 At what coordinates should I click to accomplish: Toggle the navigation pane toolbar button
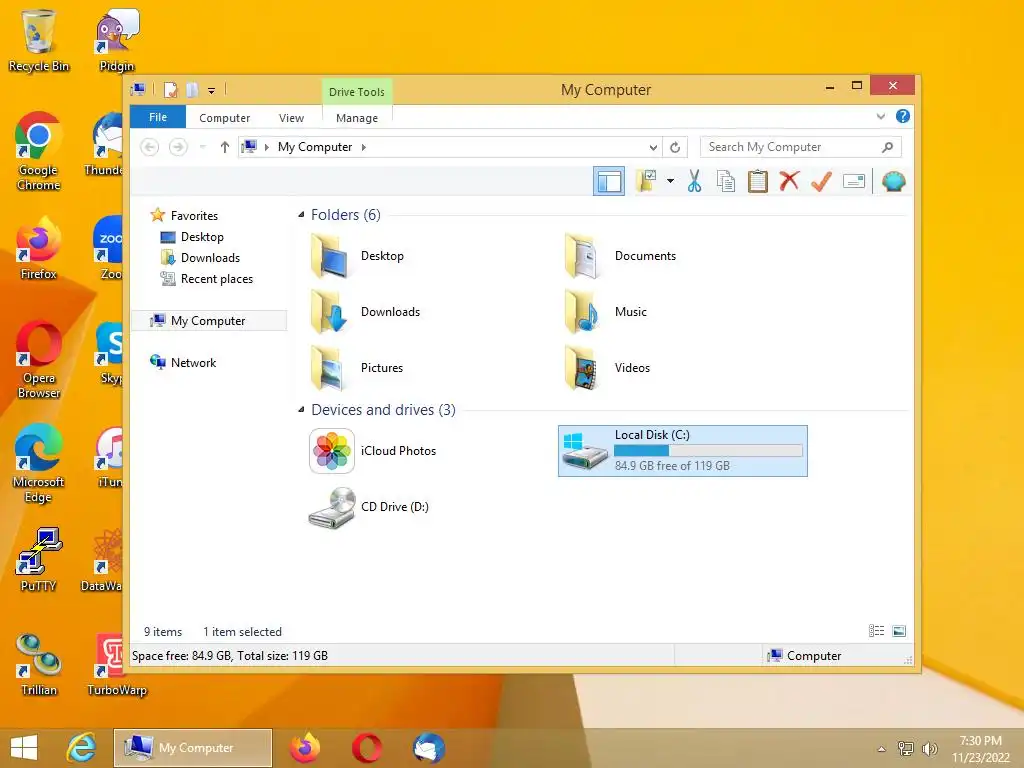608,181
